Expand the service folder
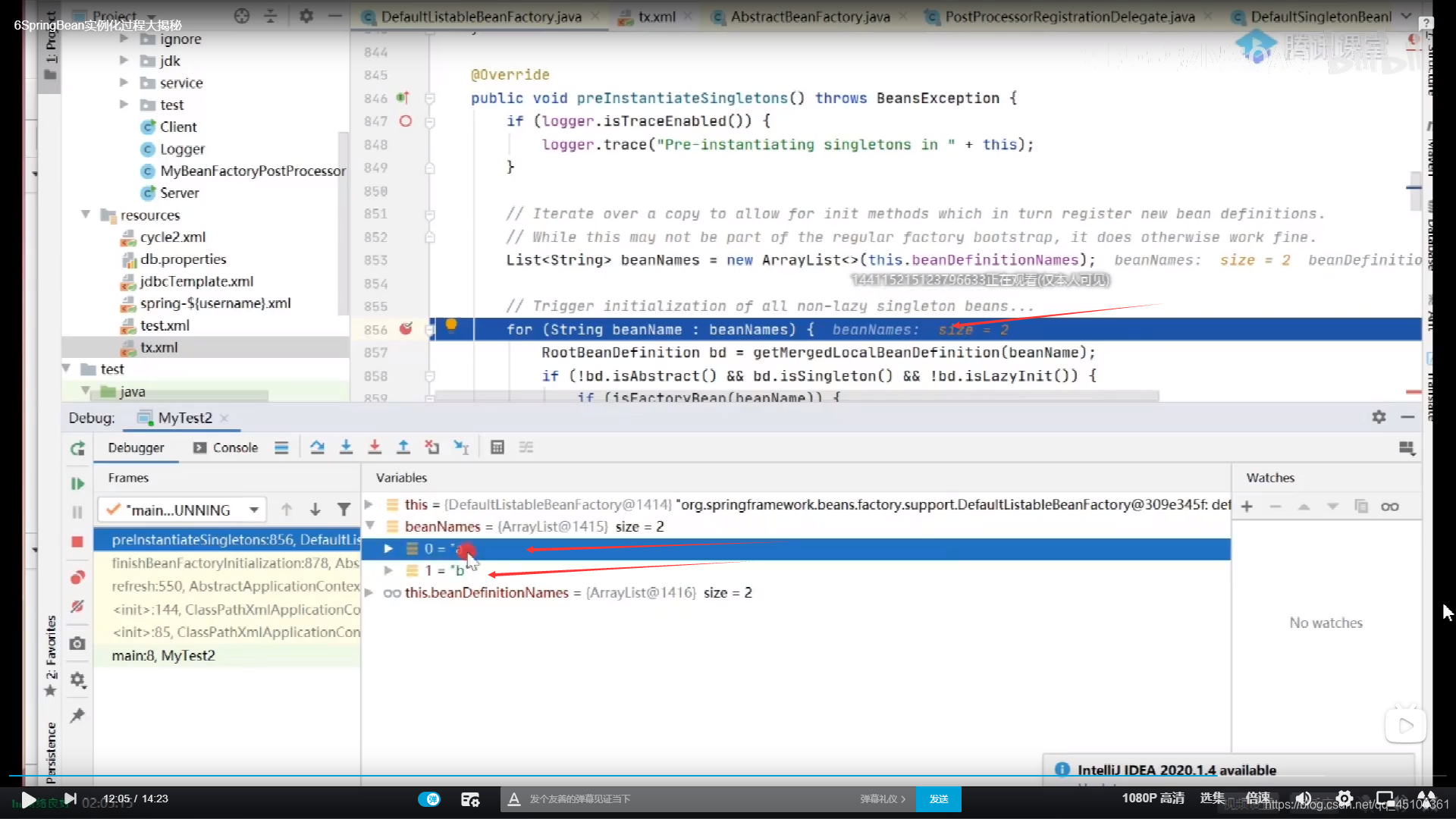 pos(124,83)
